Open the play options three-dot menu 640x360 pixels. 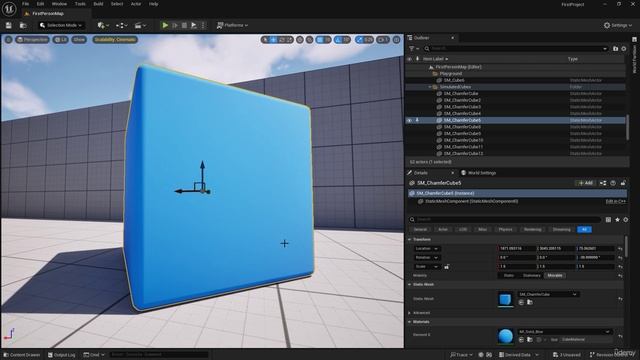point(203,25)
